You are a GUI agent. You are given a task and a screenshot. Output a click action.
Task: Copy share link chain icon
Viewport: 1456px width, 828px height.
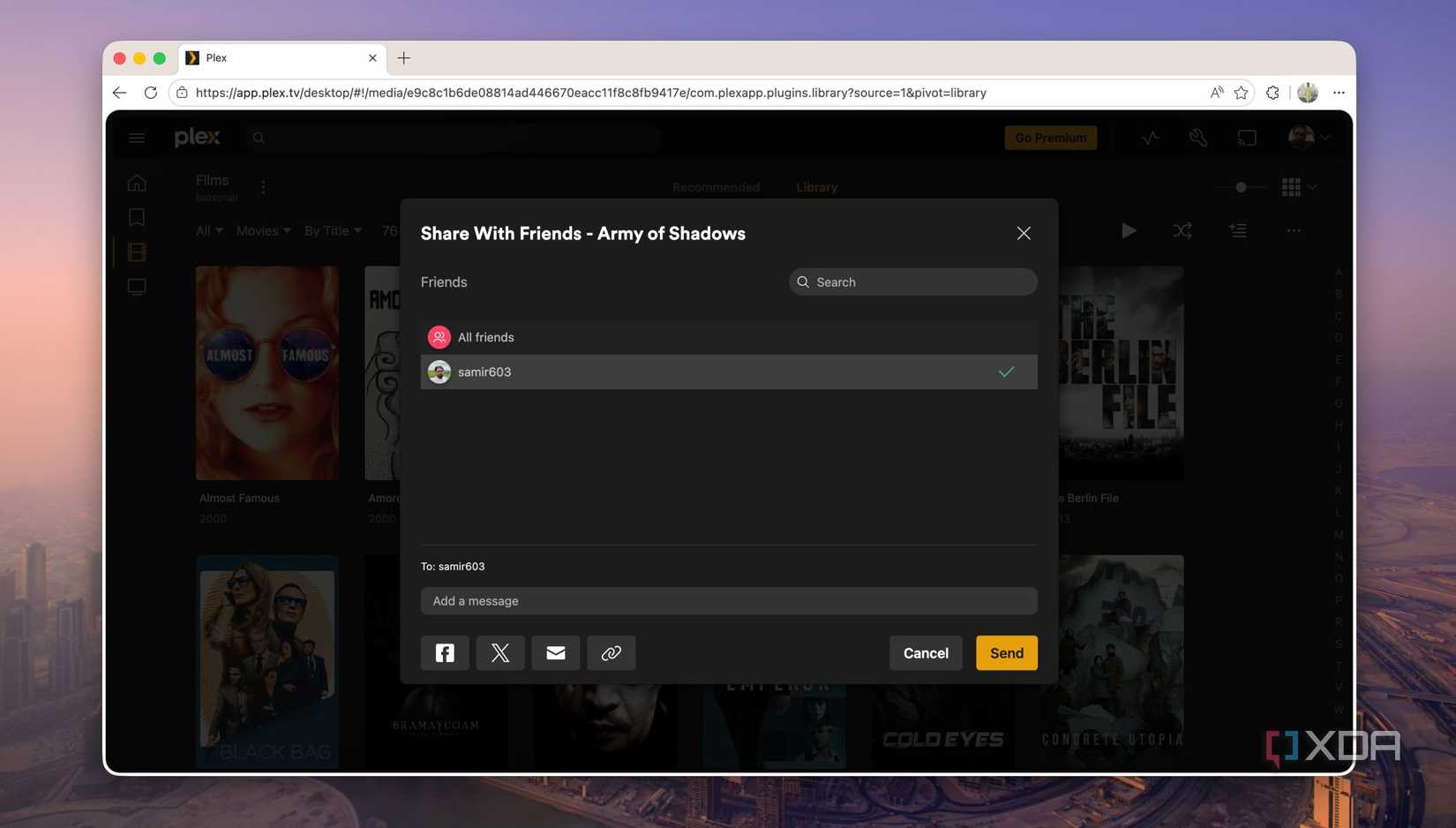coord(612,652)
